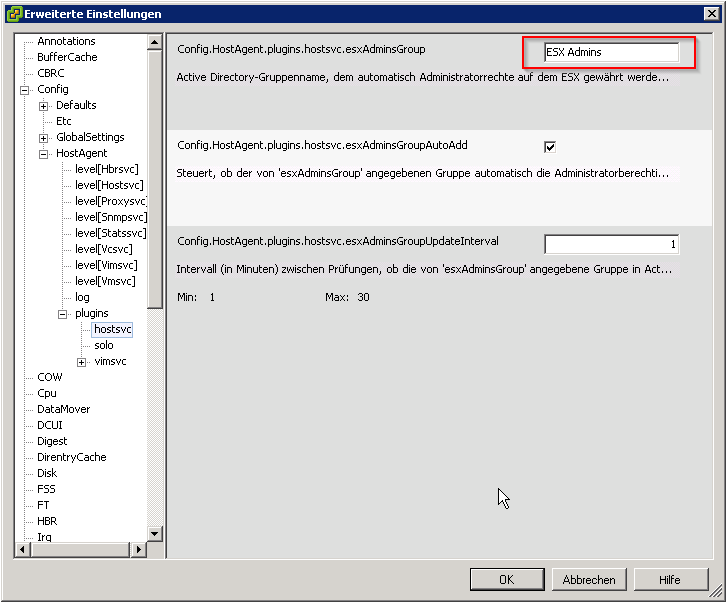Collapse the Config tree node
This screenshot has height=602, width=726.
pyautogui.click(x=25, y=89)
